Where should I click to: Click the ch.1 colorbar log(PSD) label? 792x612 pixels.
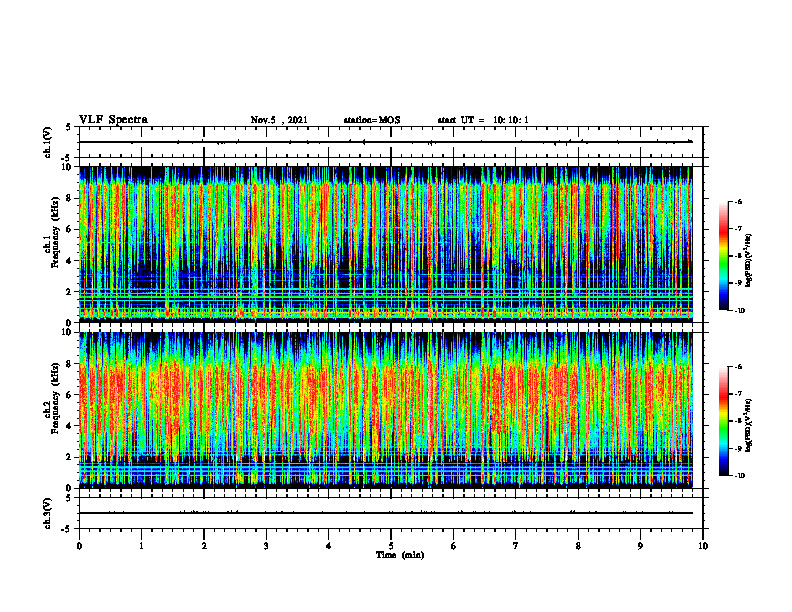[x=749, y=260]
